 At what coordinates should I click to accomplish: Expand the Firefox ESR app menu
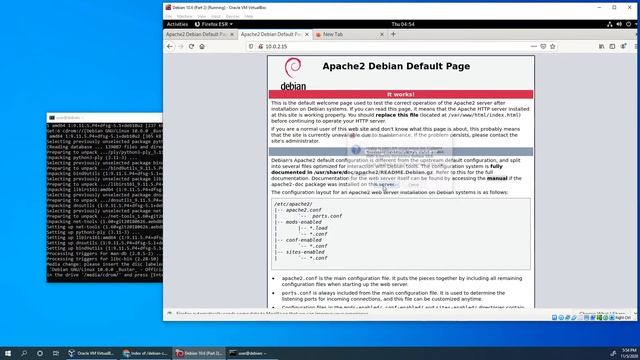click(x=213, y=24)
